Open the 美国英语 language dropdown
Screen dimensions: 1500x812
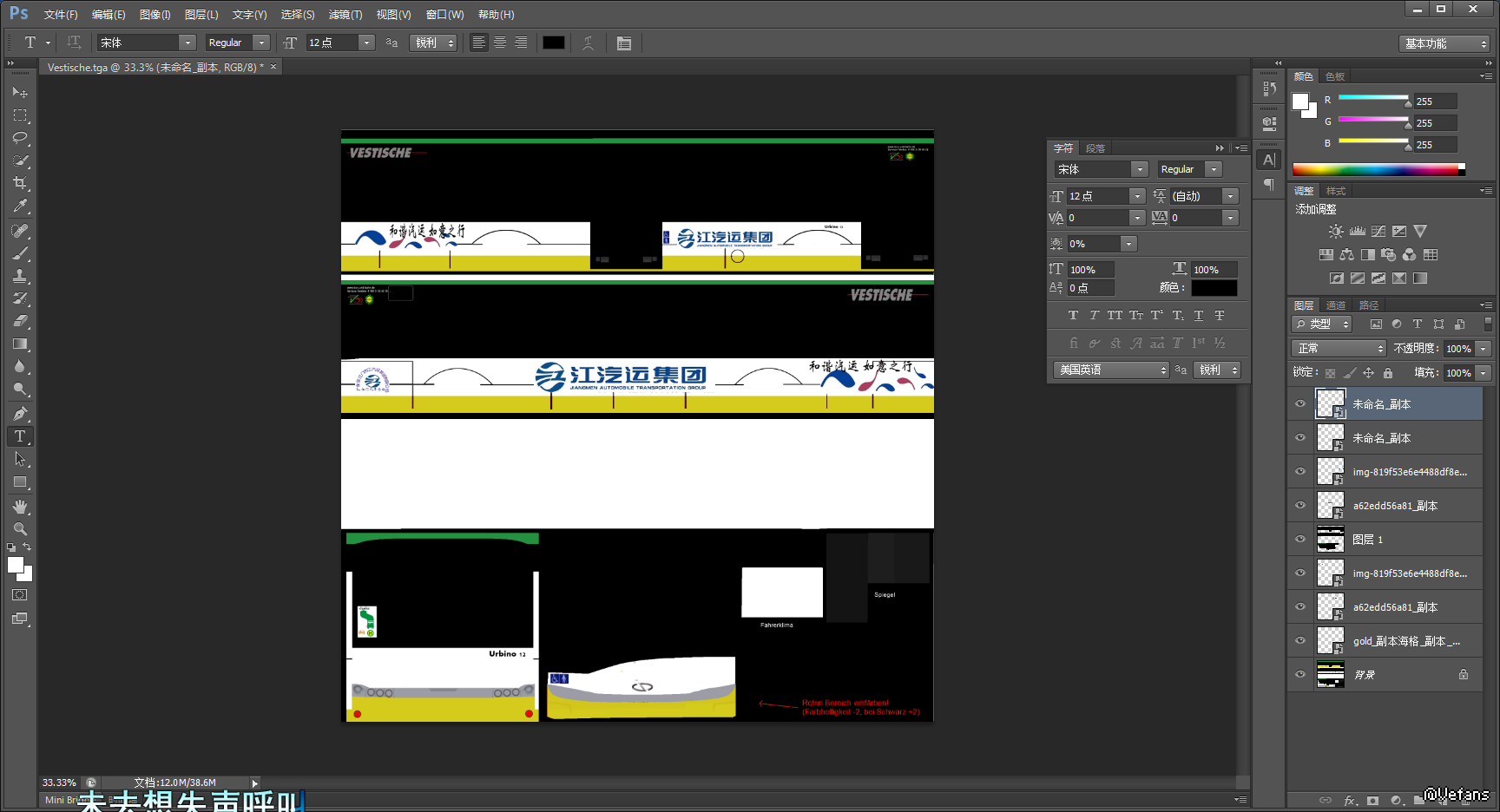pos(1111,370)
